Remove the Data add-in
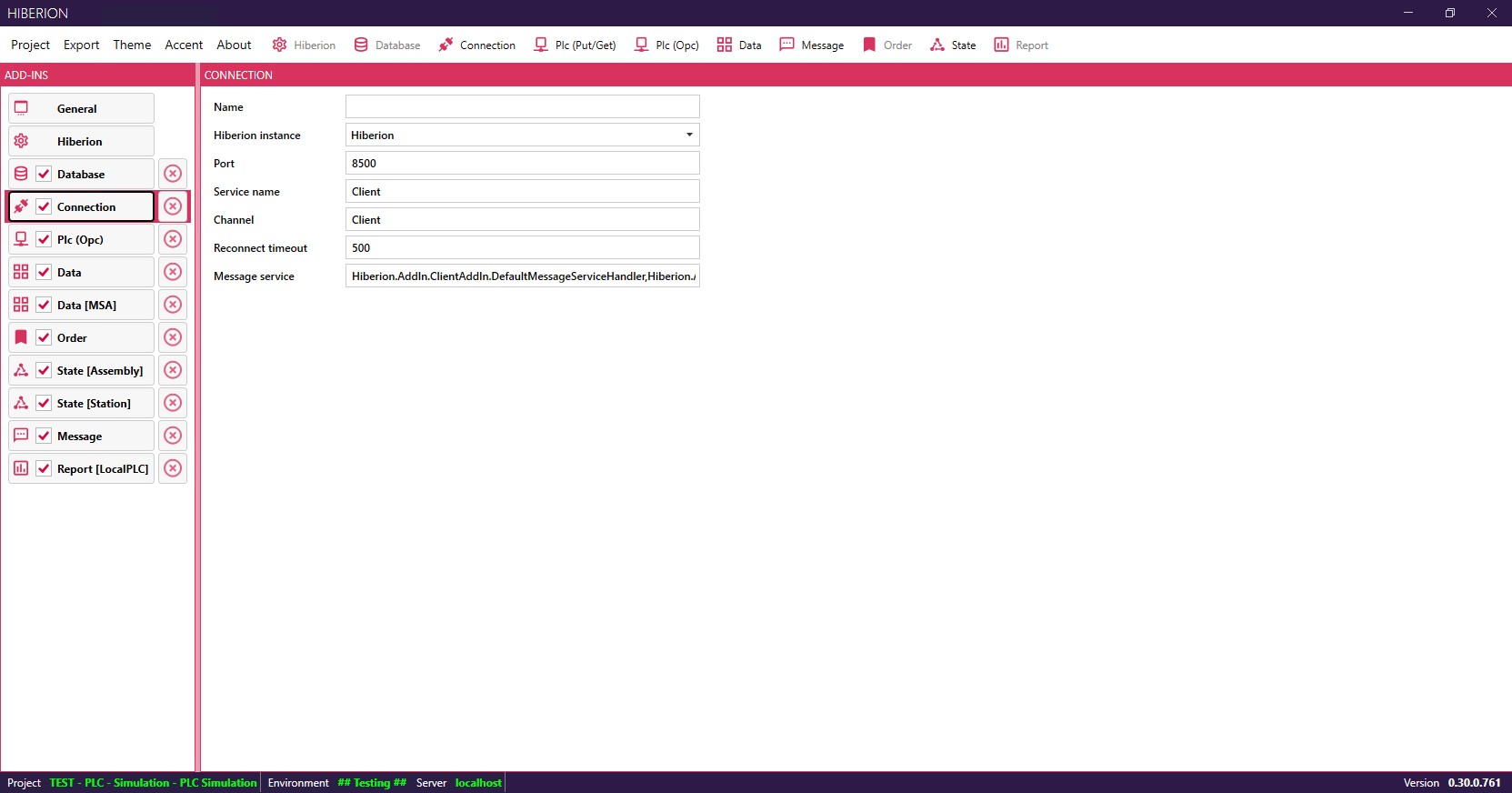 coord(173,272)
